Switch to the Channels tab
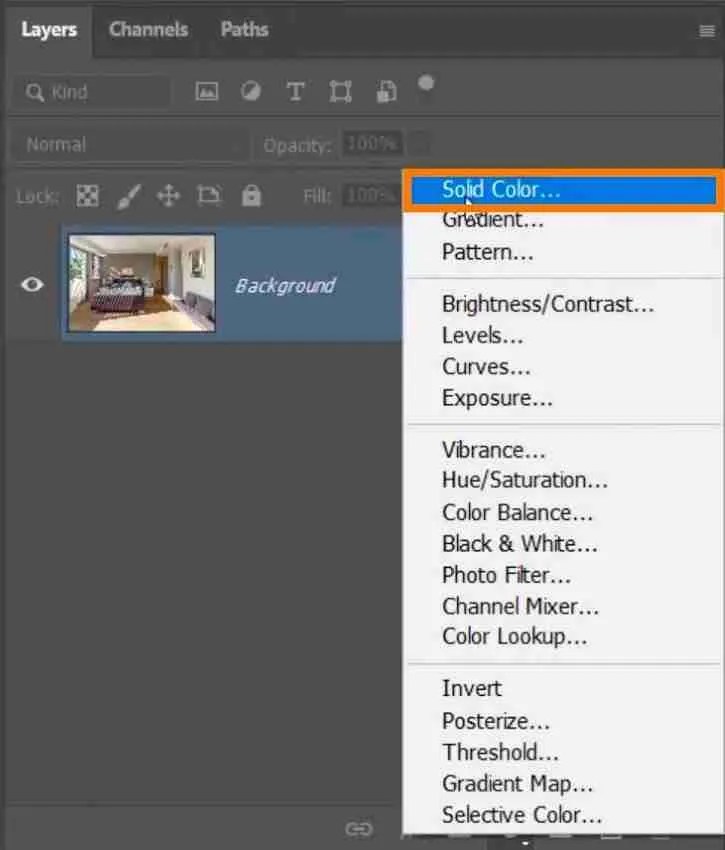The image size is (725, 850). point(149,30)
